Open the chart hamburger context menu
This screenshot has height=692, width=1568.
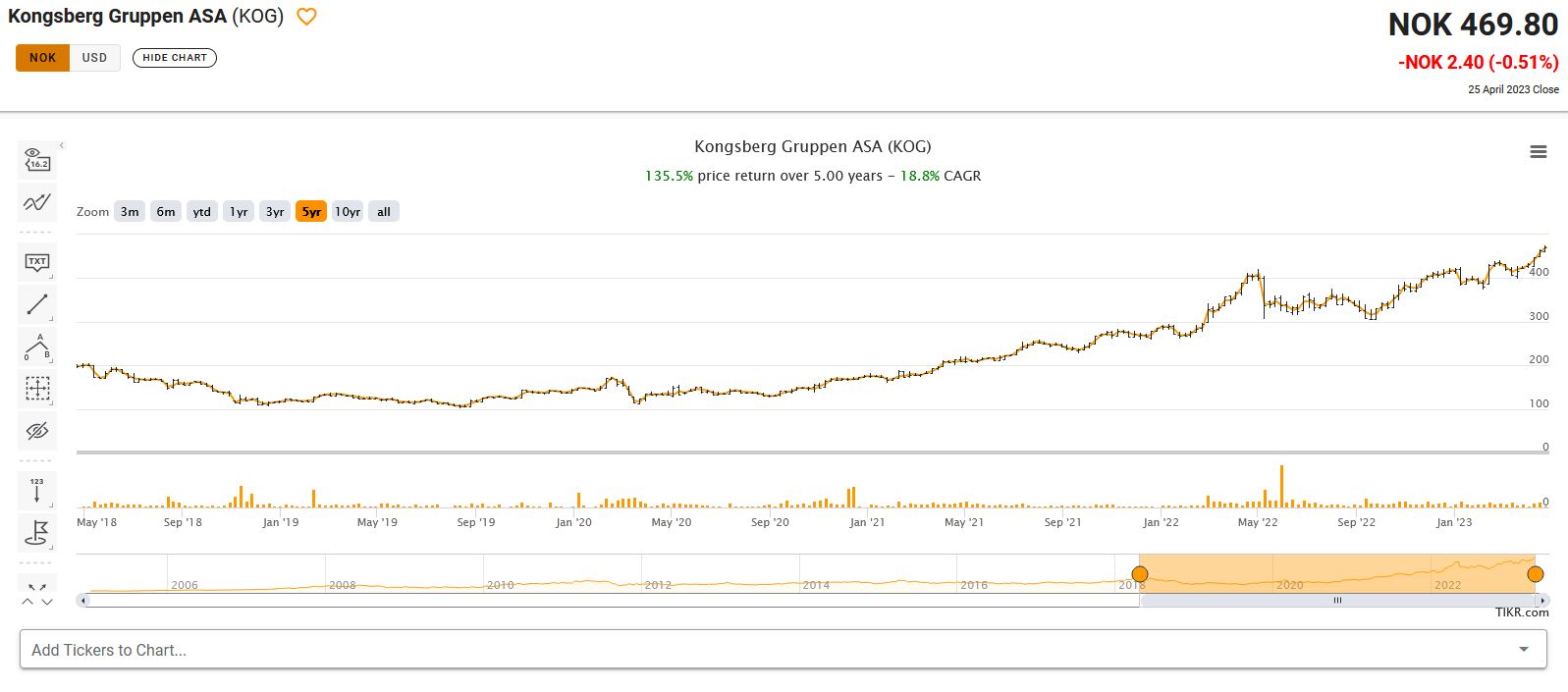(1539, 152)
